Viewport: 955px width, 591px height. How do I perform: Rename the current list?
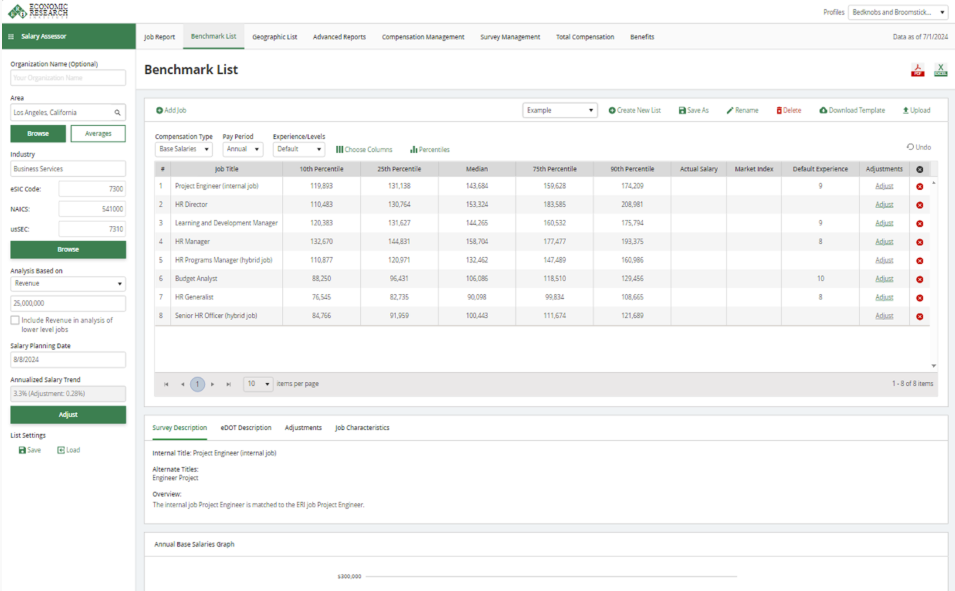click(742, 110)
